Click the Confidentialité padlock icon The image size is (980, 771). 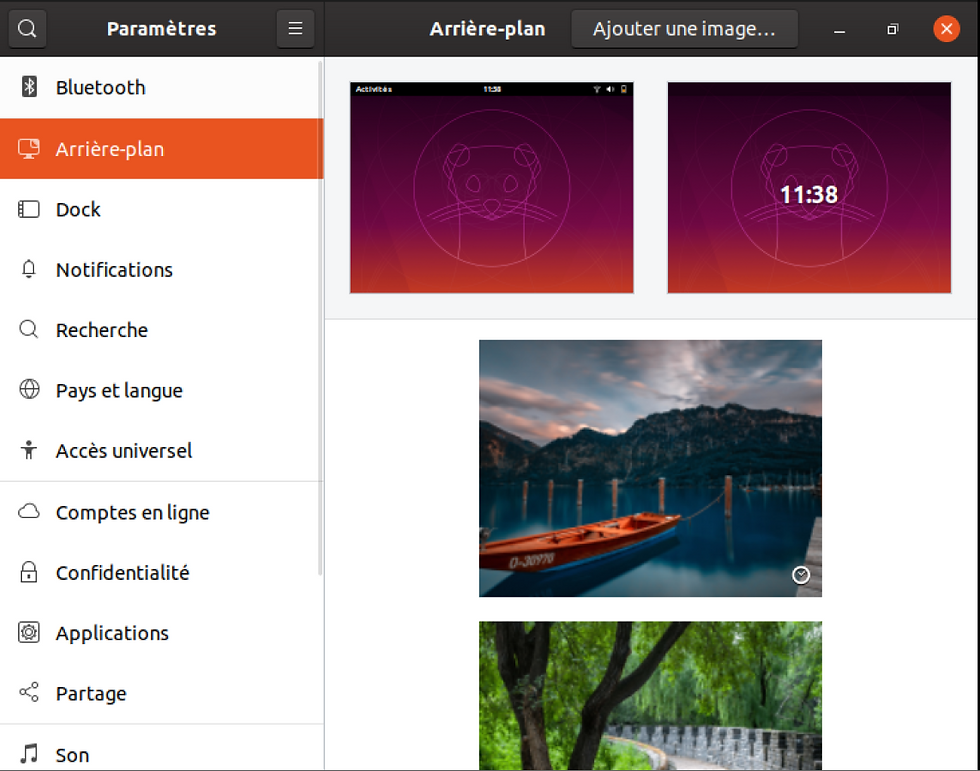tap(29, 572)
